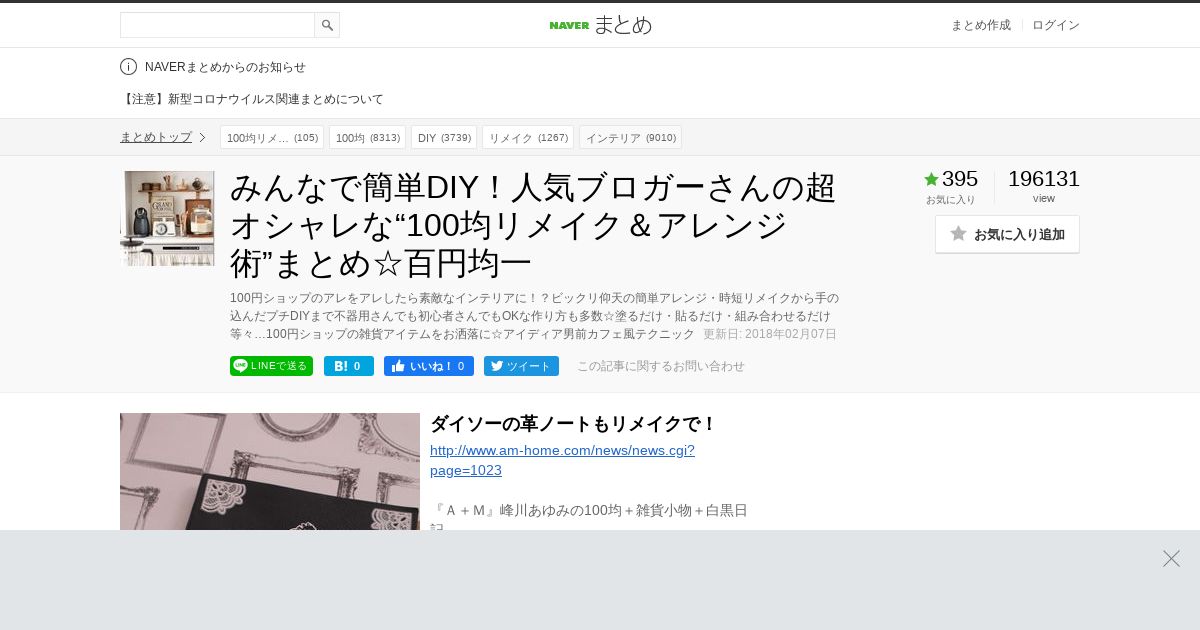
Task: Open ログイン link
Action: 1056,25
